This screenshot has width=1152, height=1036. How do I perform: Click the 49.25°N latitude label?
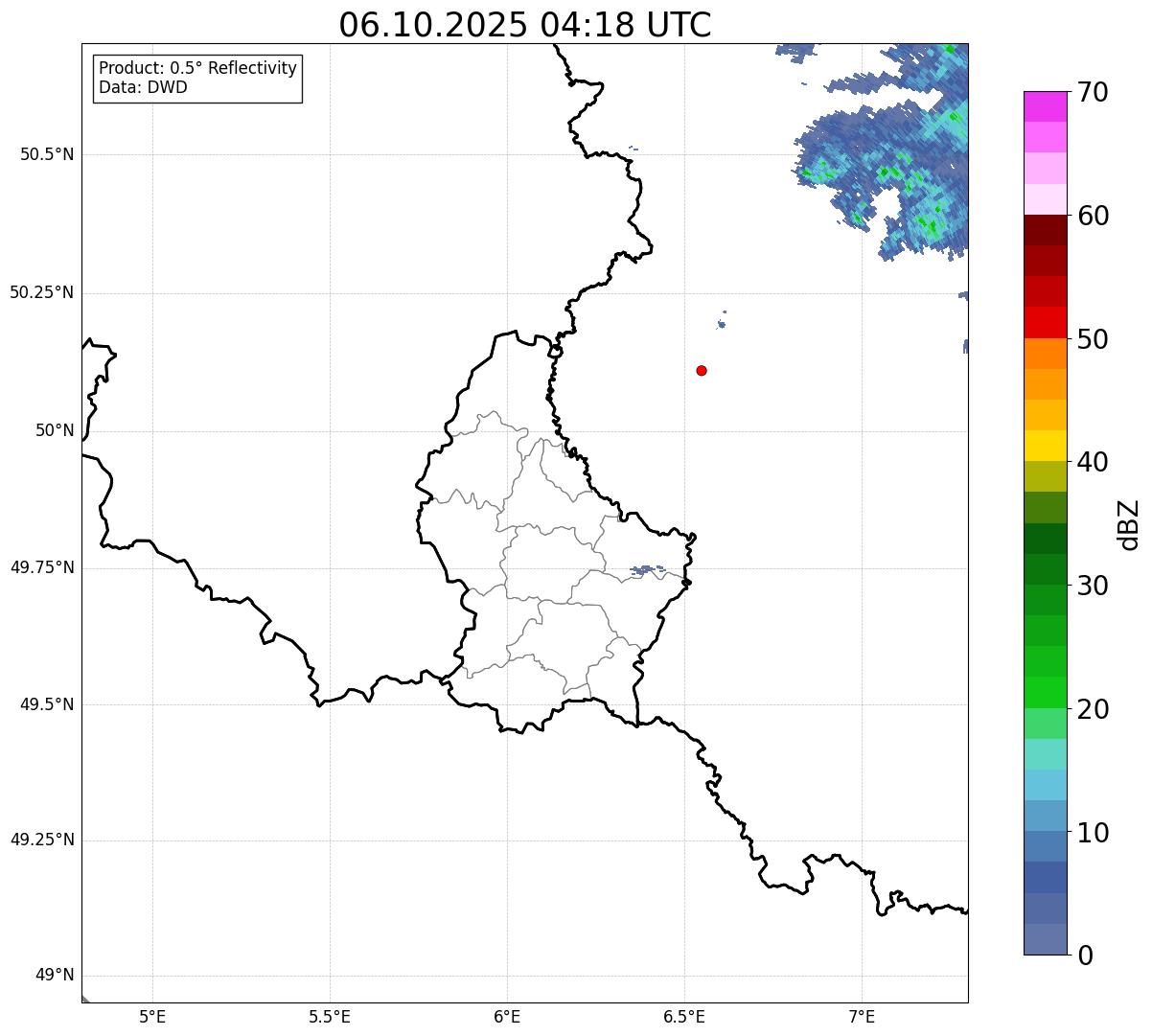pyautogui.click(x=42, y=840)
